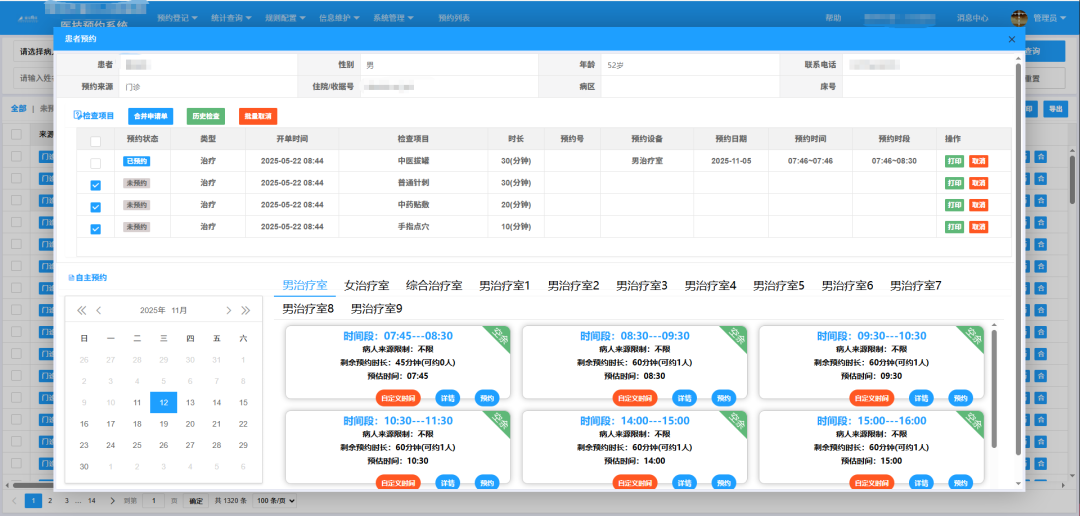Image resolution: width=1080 pixels, height=516 pixels.
Task: Click the 合并申请单 button
Action: [152, 116]
